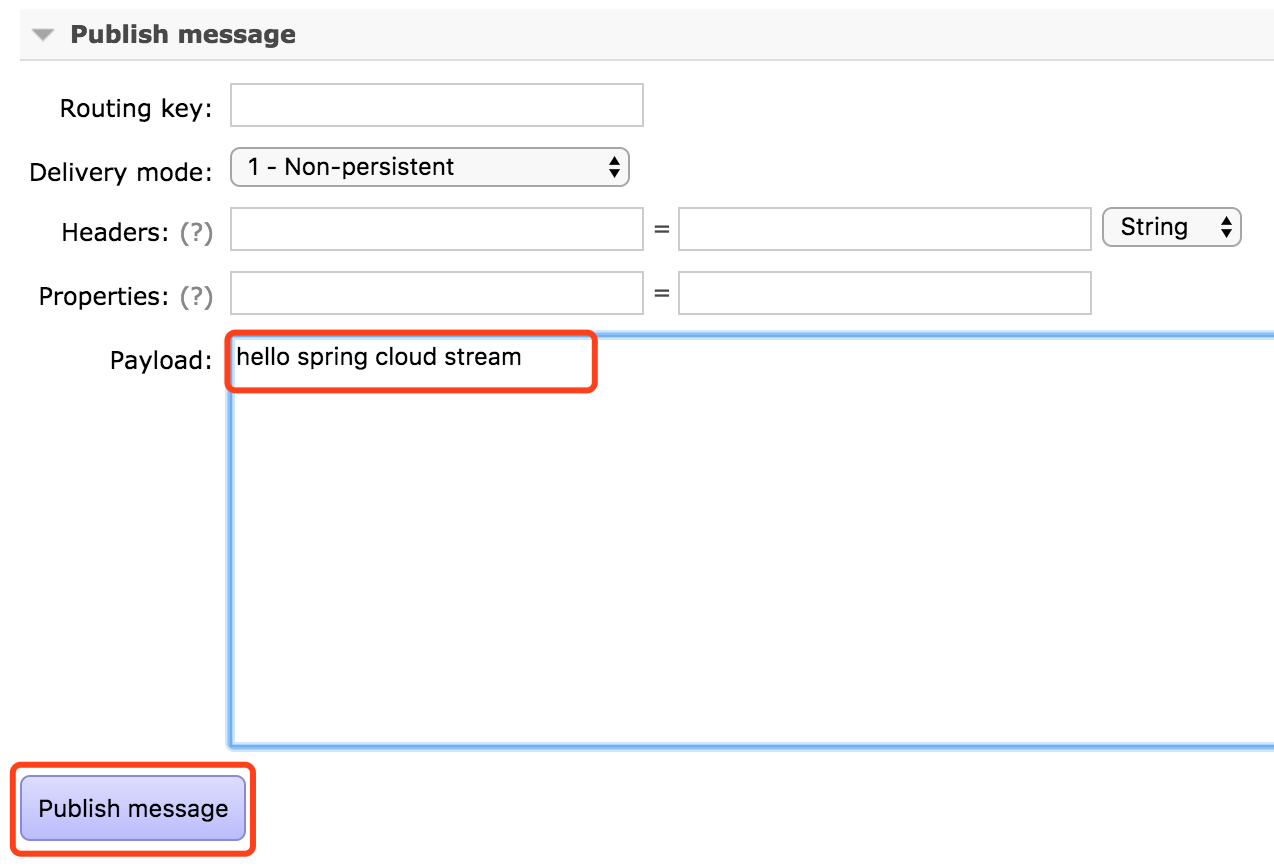Click the Properties value input field
This screenshot has width=1274, height=866.
(885, 293)
